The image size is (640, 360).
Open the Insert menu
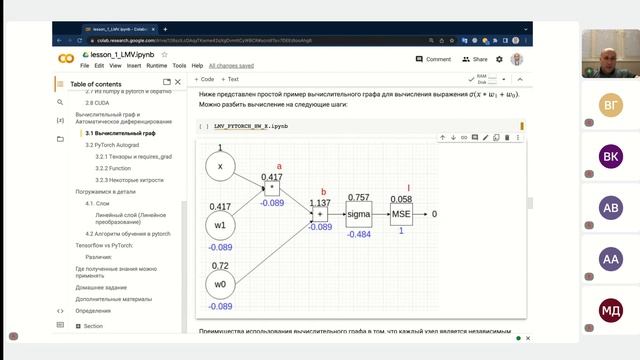point(134,66)
